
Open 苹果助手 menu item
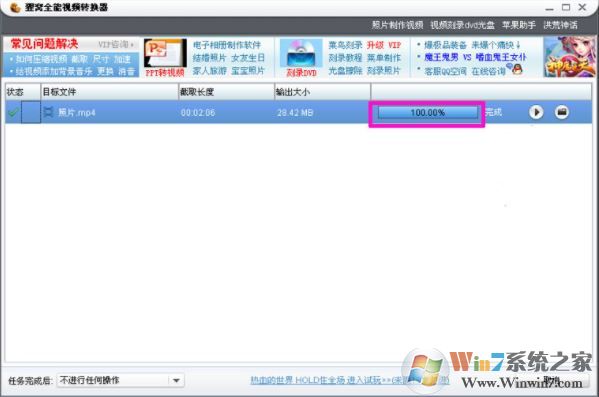coord(519,25)
